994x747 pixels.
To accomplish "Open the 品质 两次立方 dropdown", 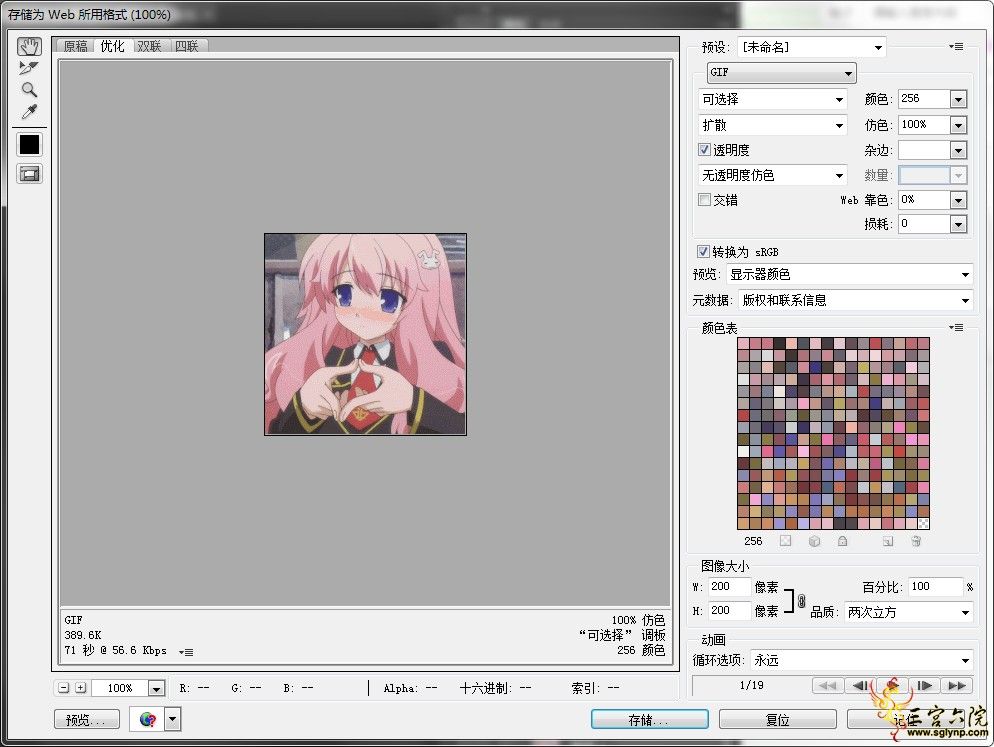I will tap(908, 612).
